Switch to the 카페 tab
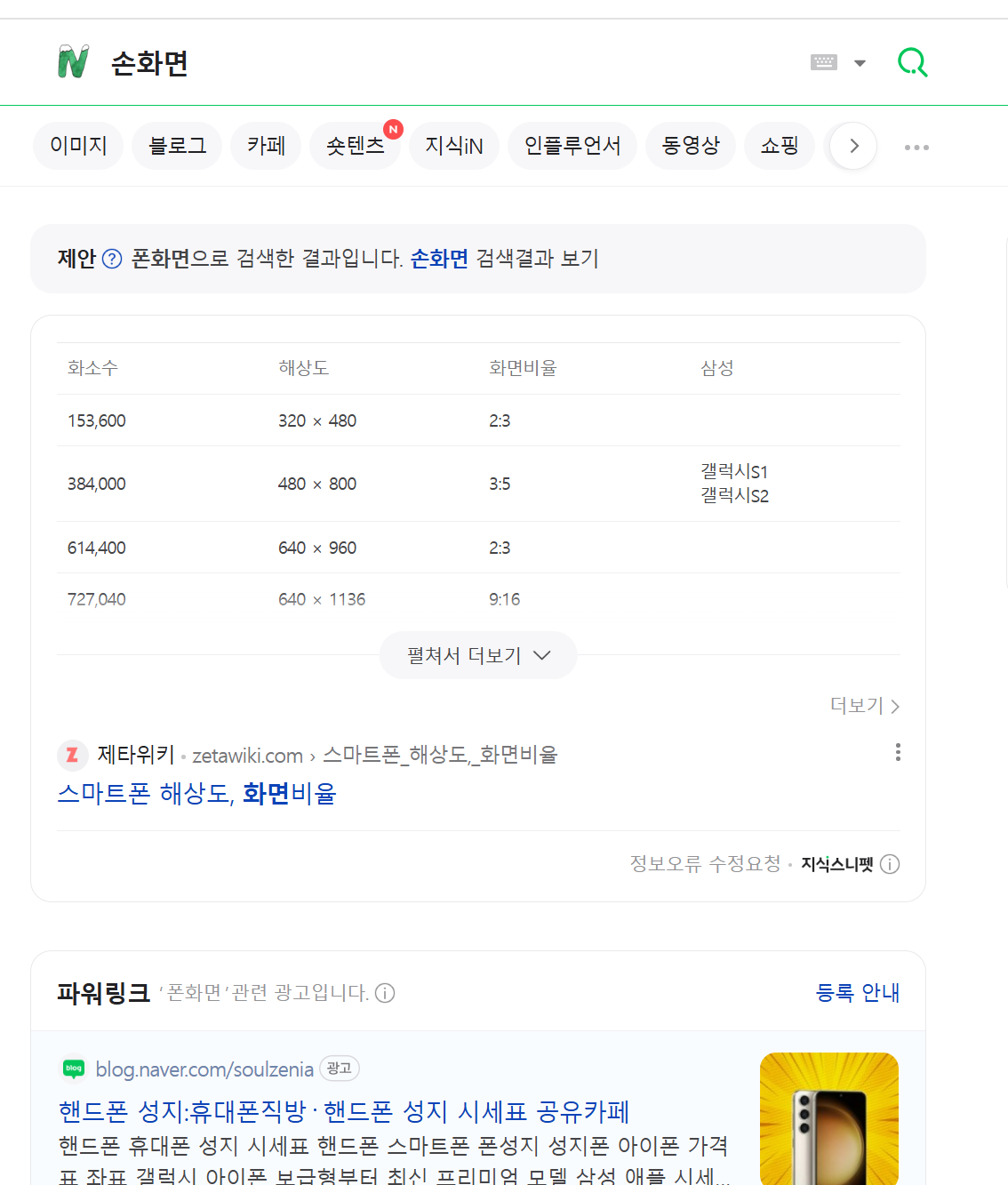Viewport: 1008px width, 1185px height. pos(266,146)
